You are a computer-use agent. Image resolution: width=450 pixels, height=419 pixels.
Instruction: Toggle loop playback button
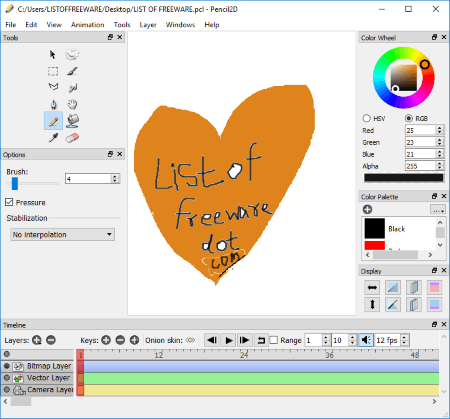261,340
